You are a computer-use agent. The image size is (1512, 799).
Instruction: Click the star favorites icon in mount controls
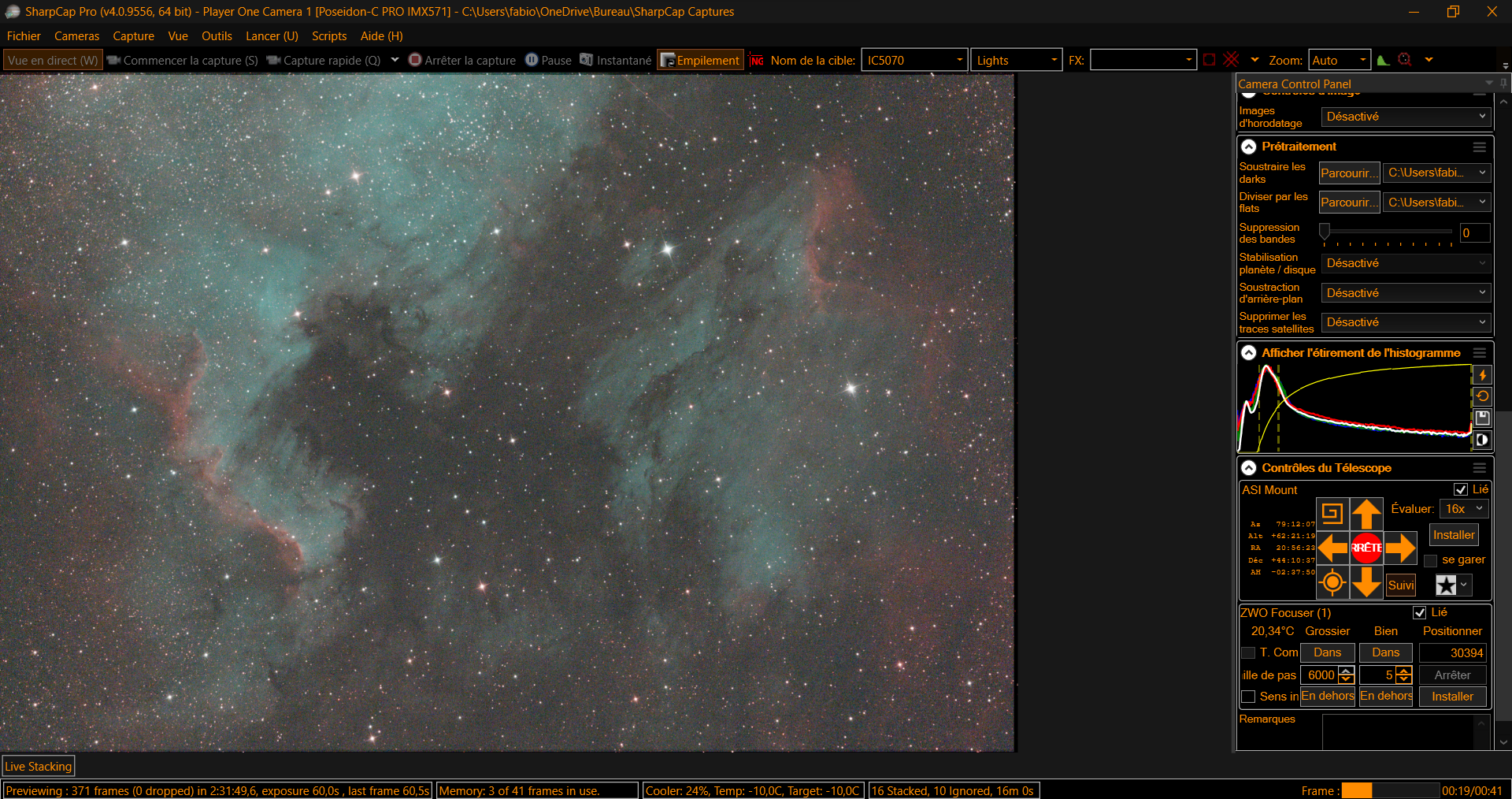click(x=1446, y=585)
